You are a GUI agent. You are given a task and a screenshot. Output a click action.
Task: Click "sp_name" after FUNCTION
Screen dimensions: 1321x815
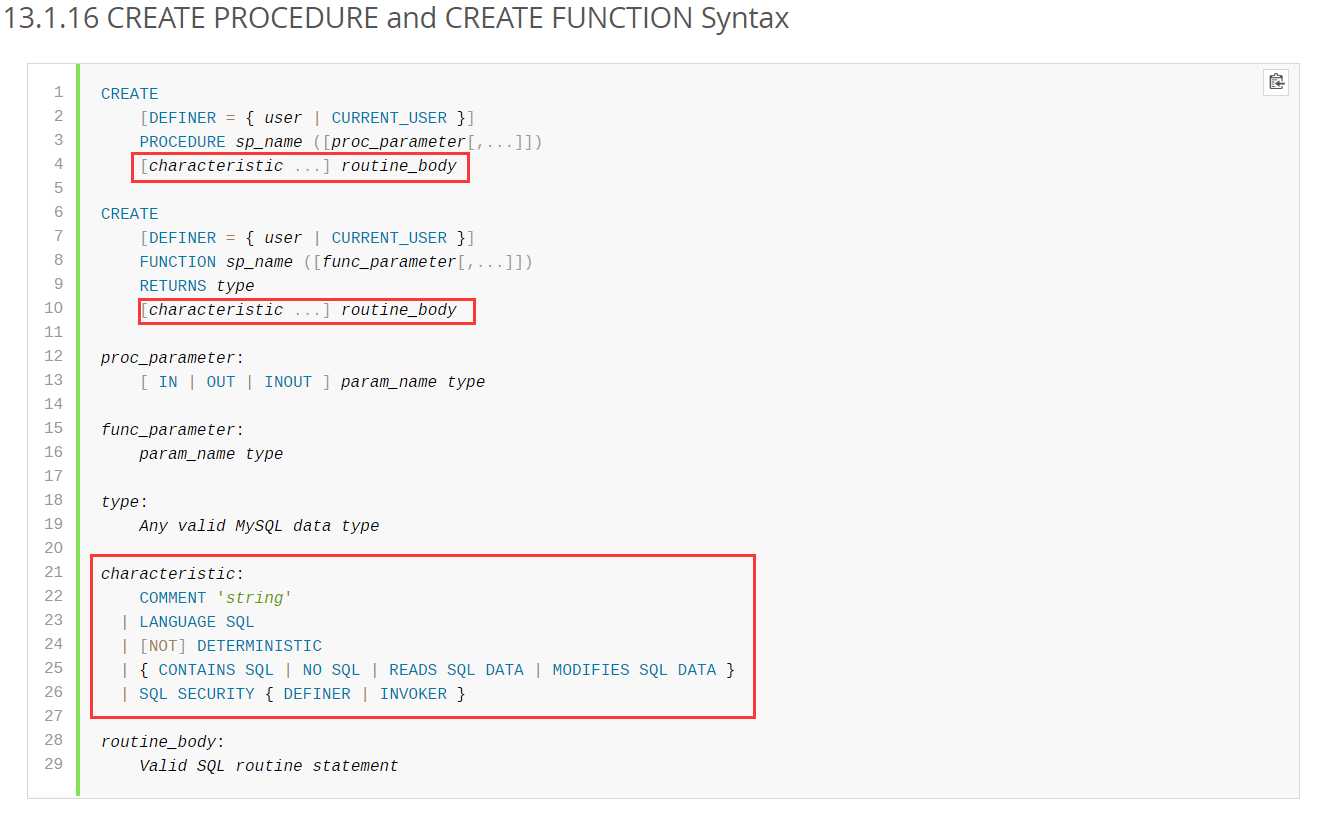click(x=260, y=262)
